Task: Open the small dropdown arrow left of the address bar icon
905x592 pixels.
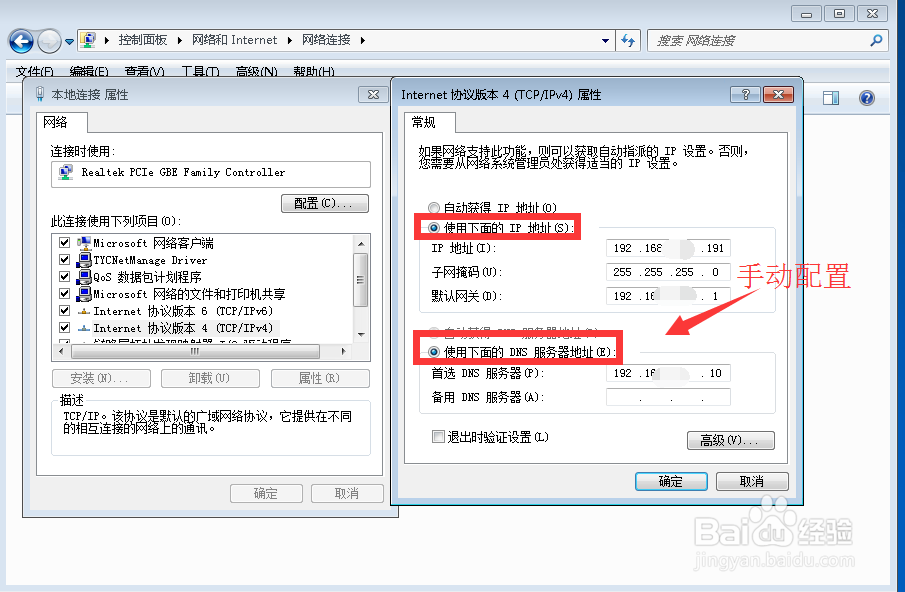Action: [68, 41]
